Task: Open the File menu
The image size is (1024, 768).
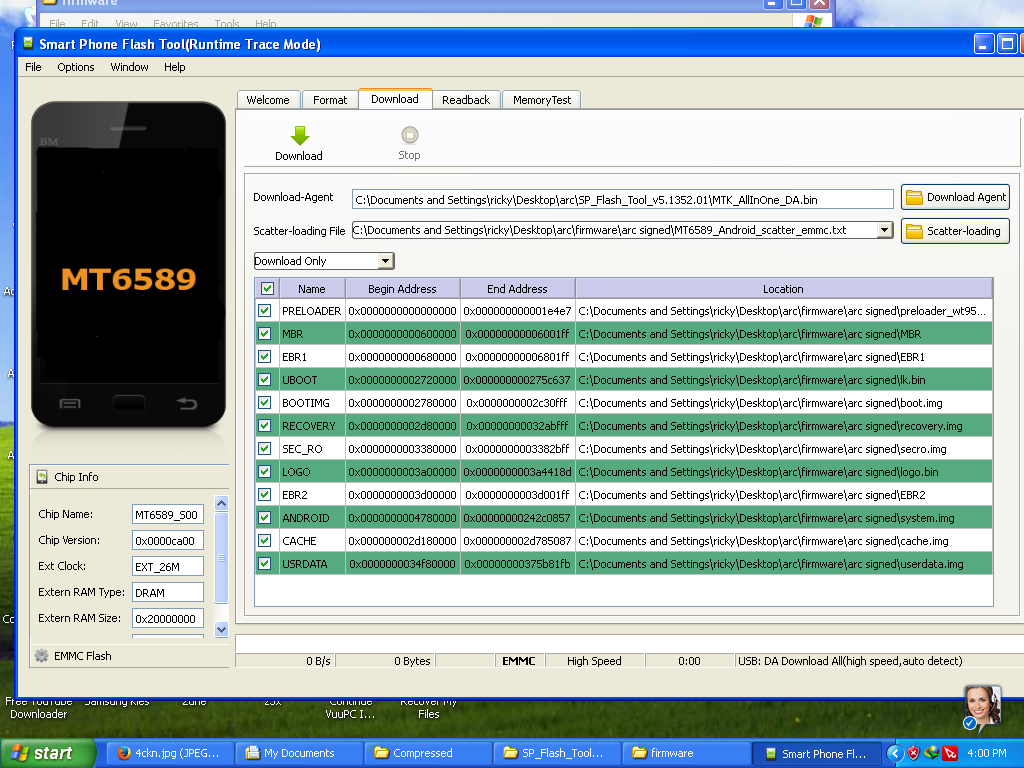Action: (x=33, y=67)
